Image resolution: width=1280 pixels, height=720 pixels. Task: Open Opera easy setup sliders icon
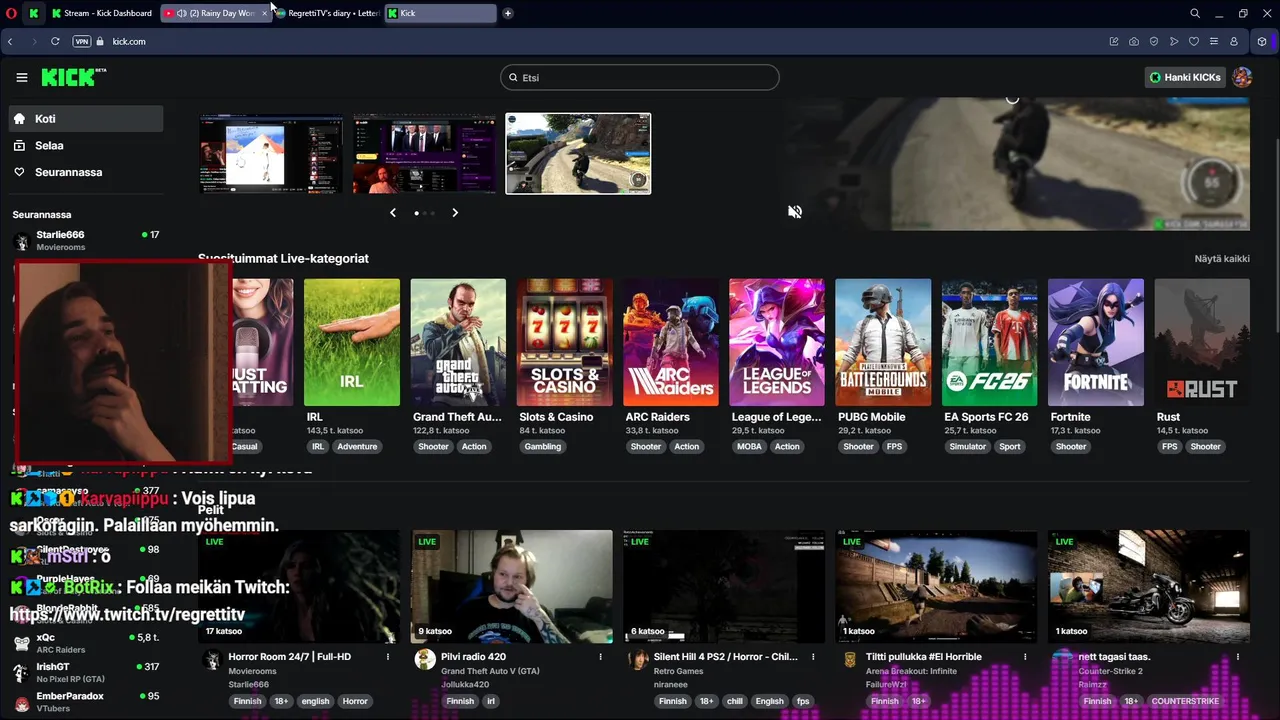[1214, 41]
